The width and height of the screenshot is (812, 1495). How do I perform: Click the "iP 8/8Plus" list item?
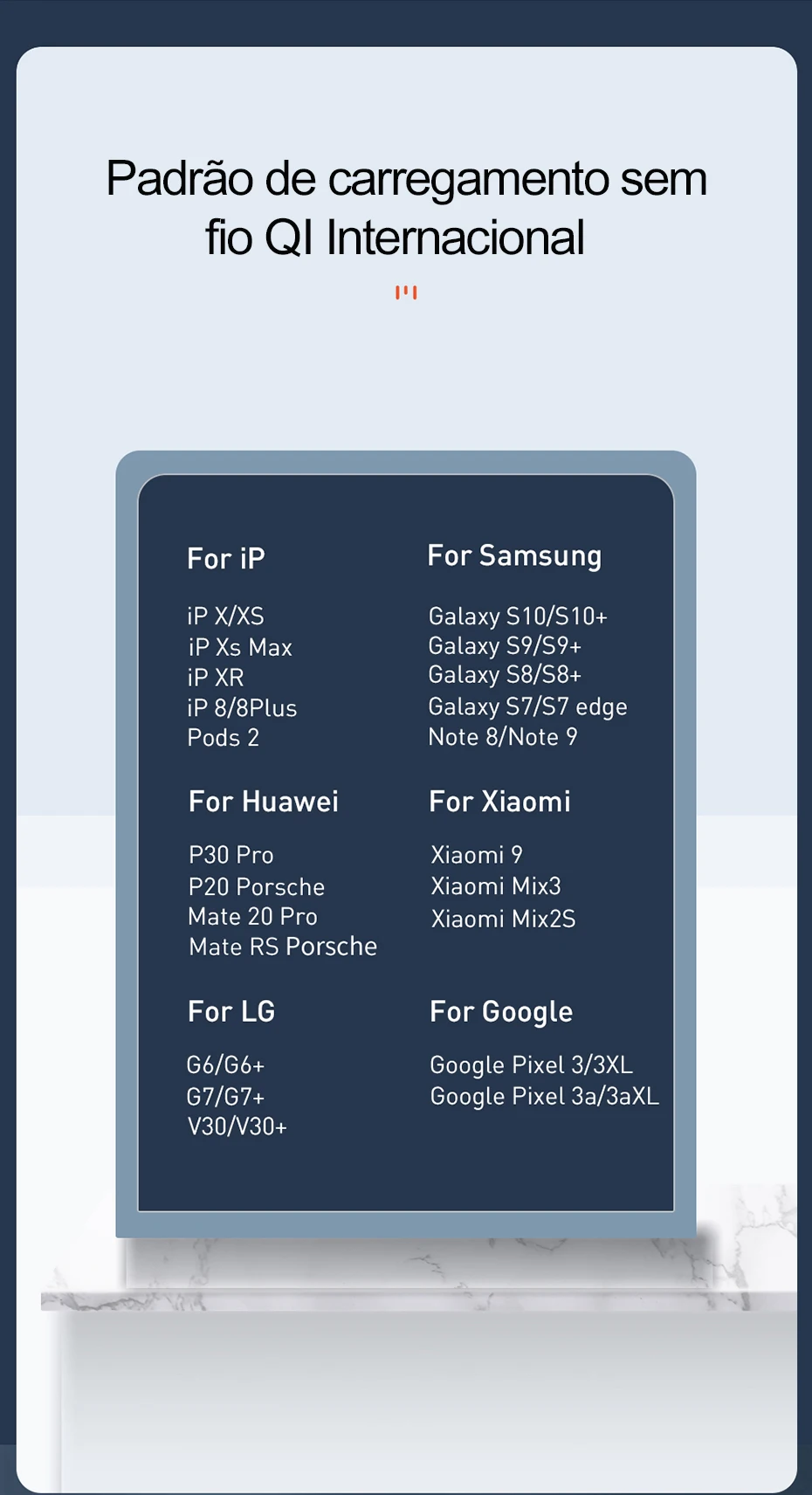[242, 708]
